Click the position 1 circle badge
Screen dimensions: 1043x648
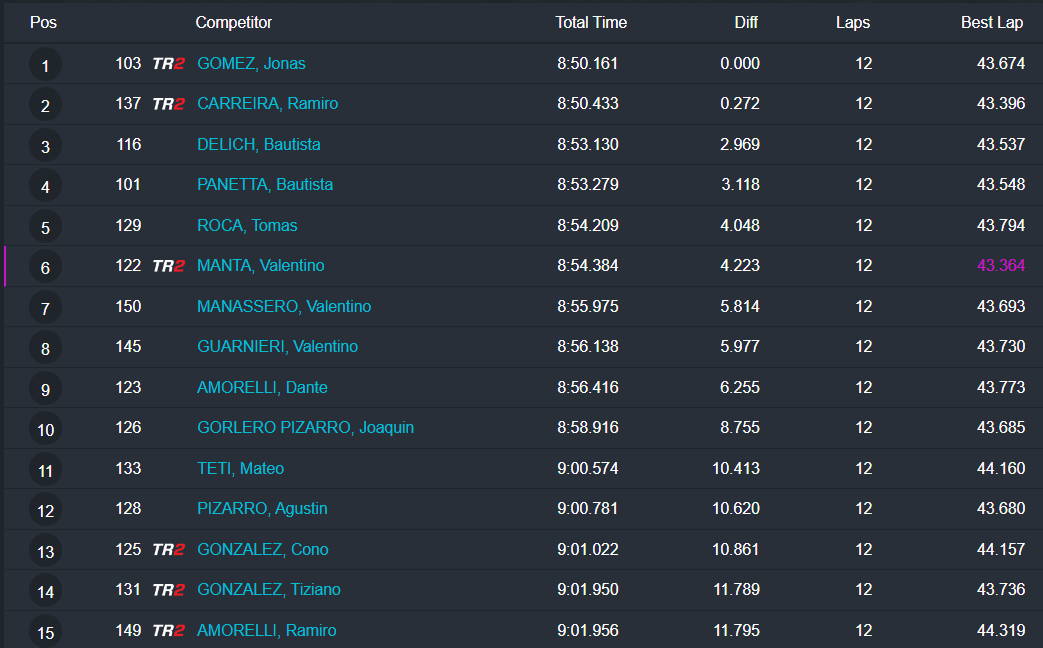click(45, 66)
